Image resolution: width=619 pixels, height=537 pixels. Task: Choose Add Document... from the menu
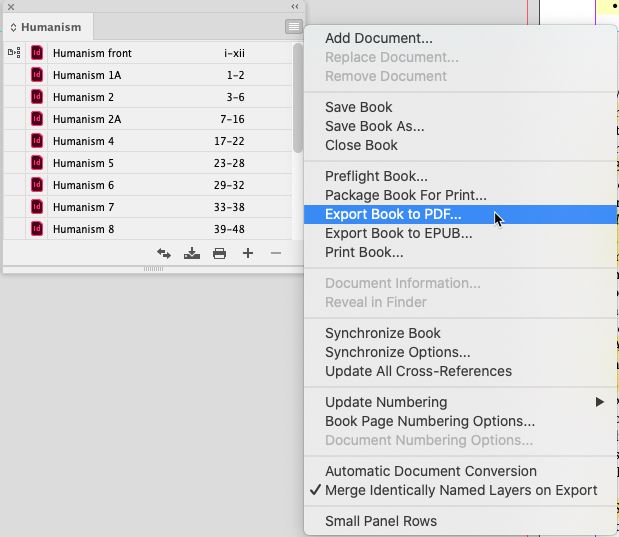[461, 38]
